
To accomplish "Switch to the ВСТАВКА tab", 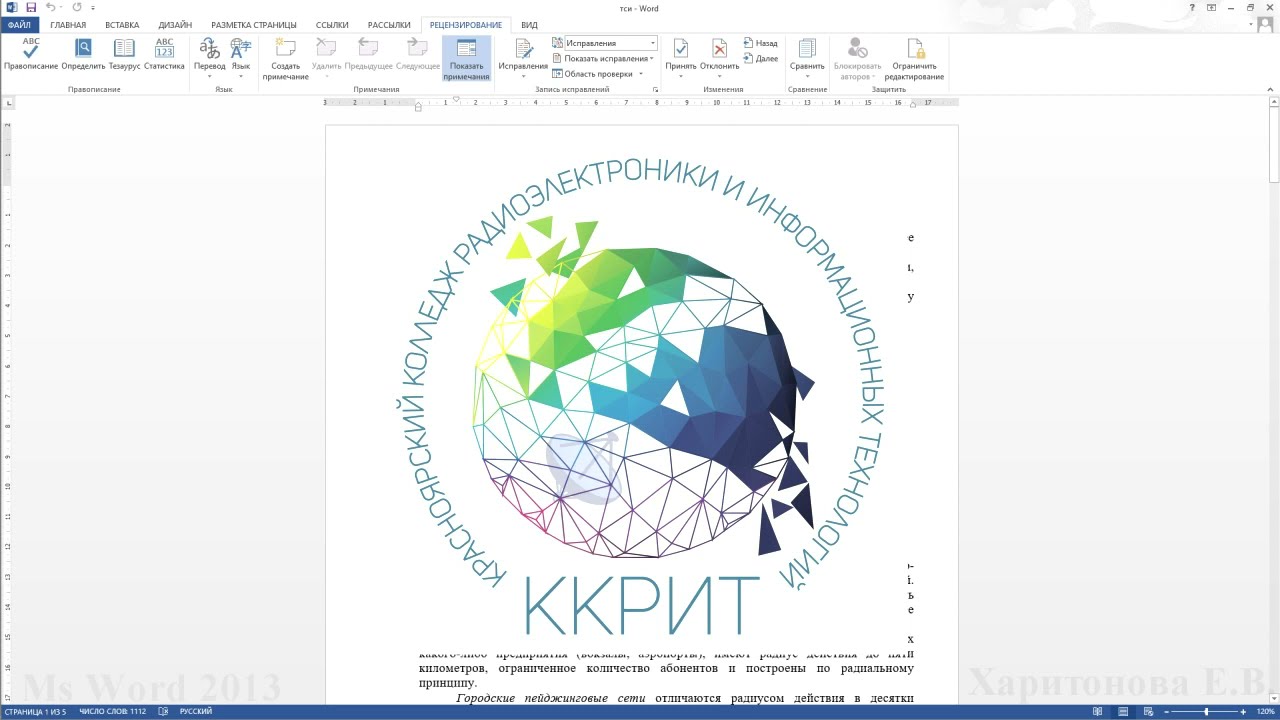I will click(122, 24).
